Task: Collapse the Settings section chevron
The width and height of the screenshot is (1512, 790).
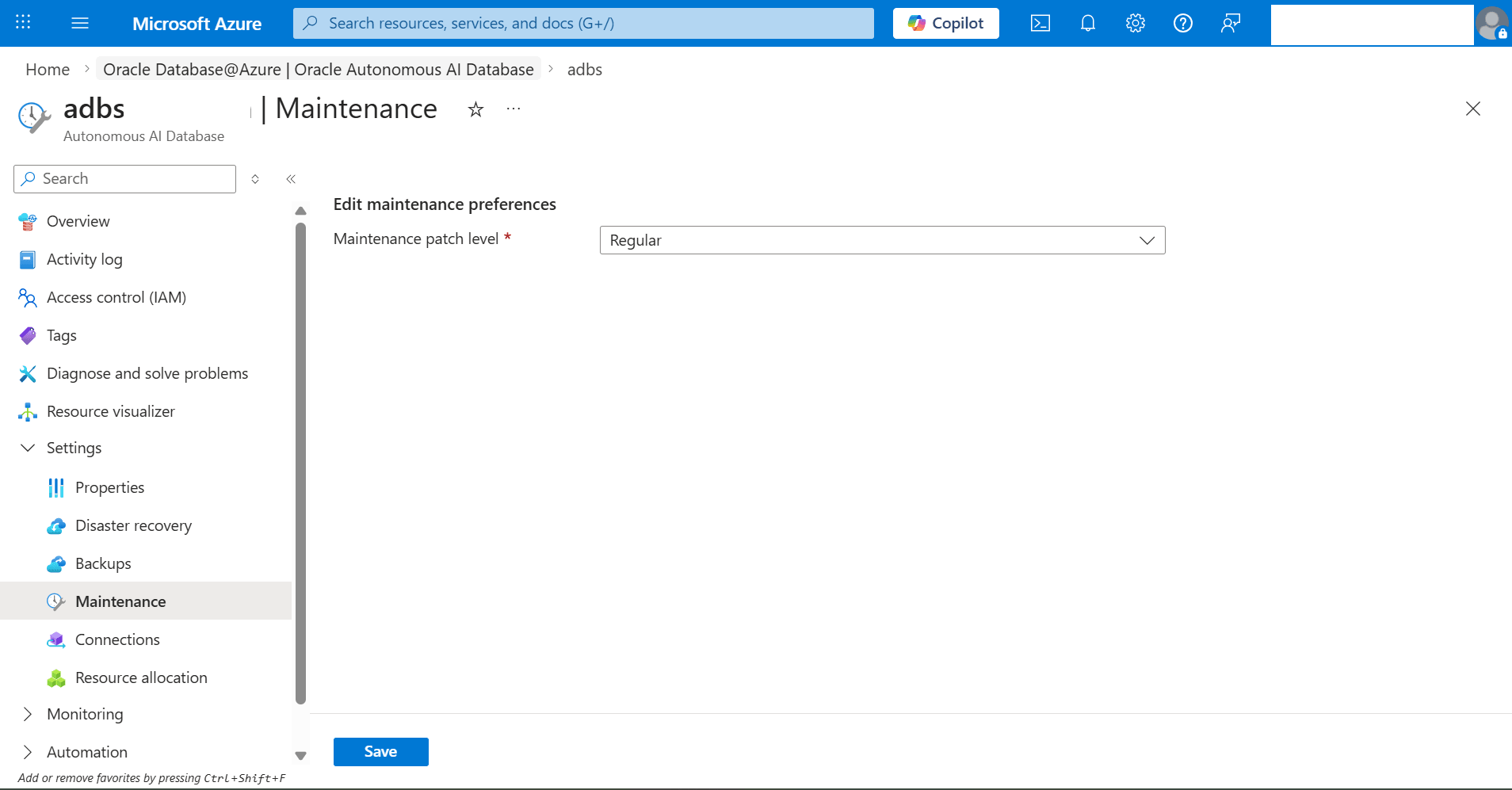Action: tap(28, 448)
